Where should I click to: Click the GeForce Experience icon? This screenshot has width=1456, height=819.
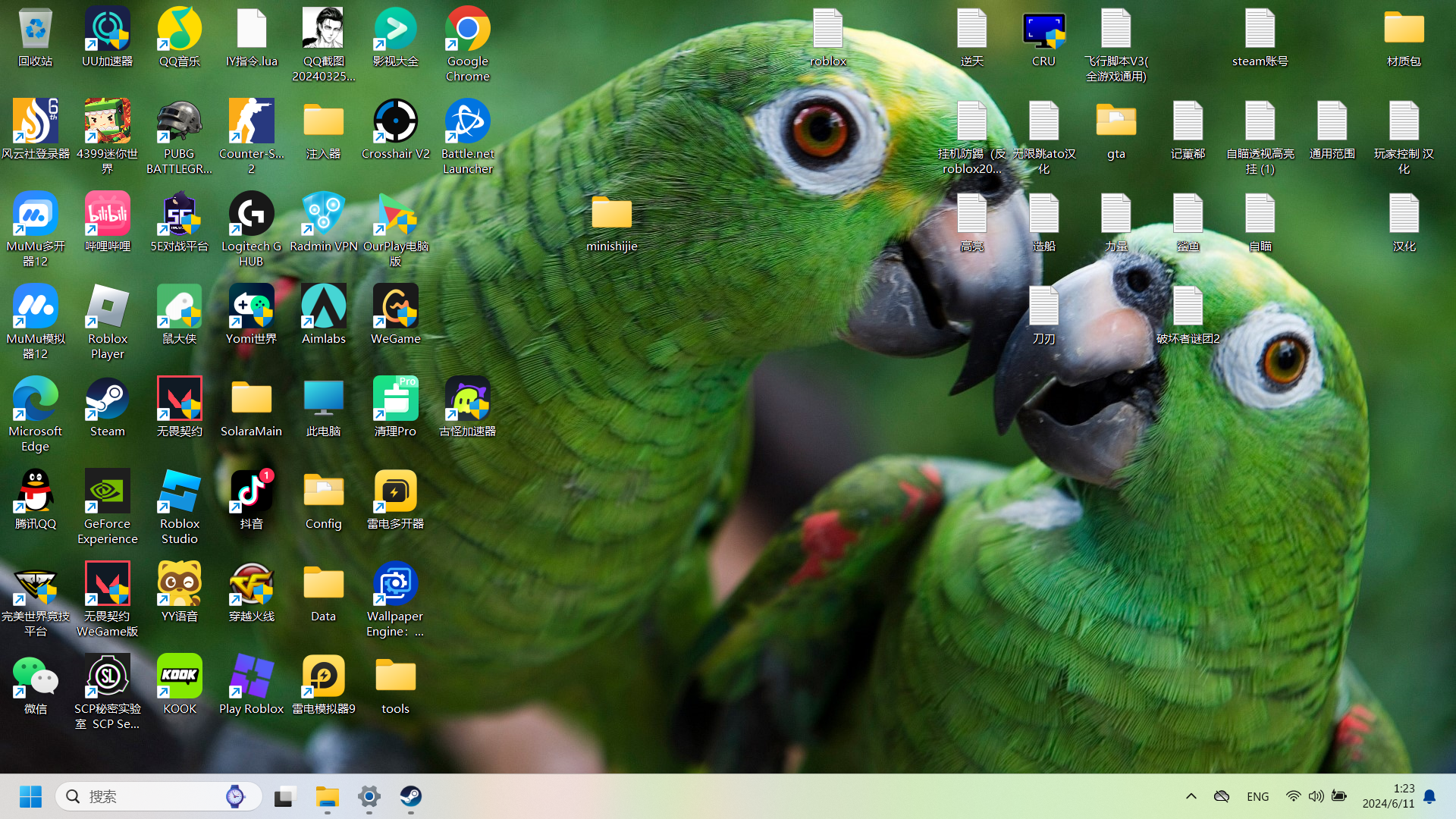107,492
